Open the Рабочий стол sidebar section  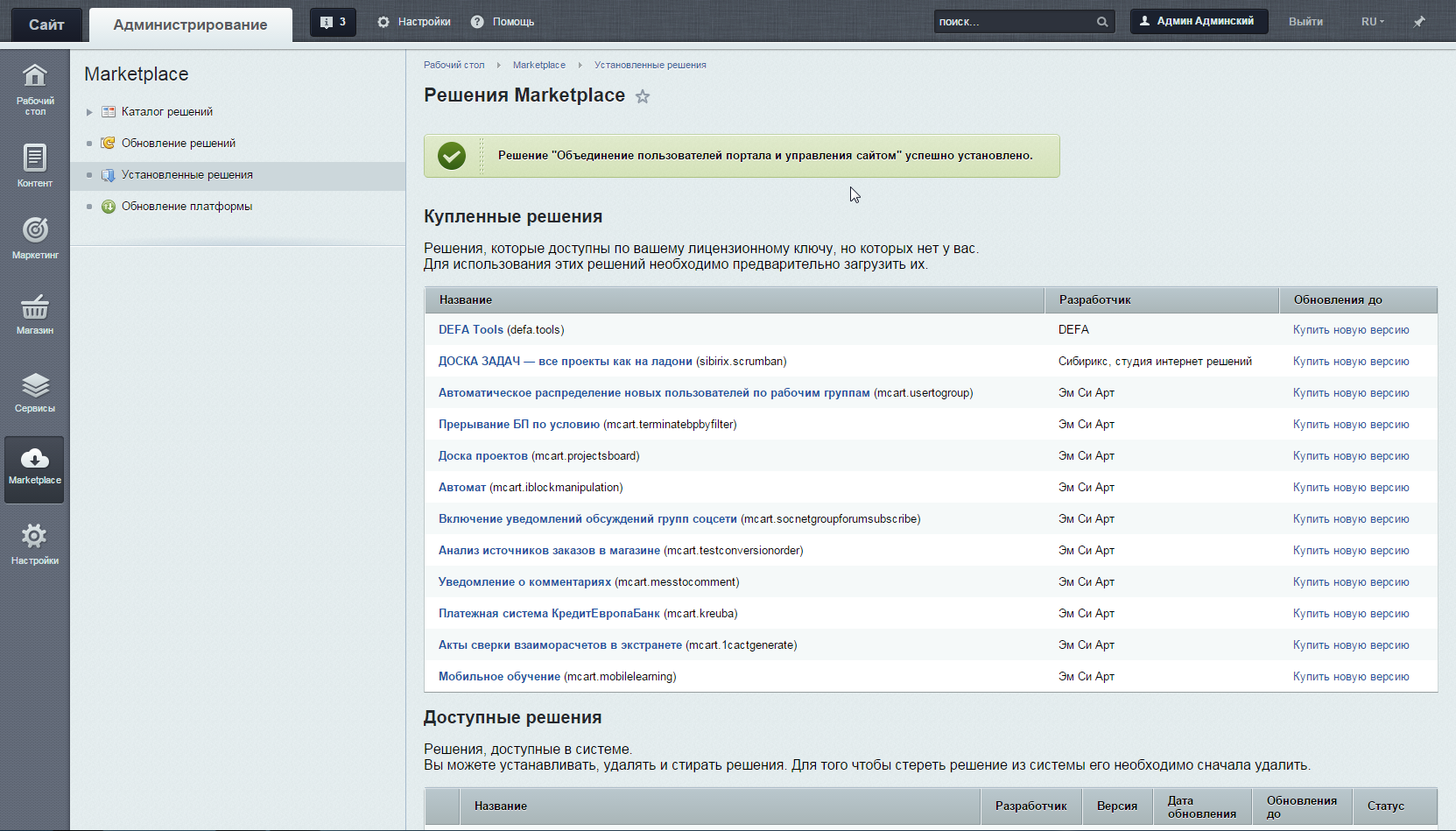coord(35,89)
